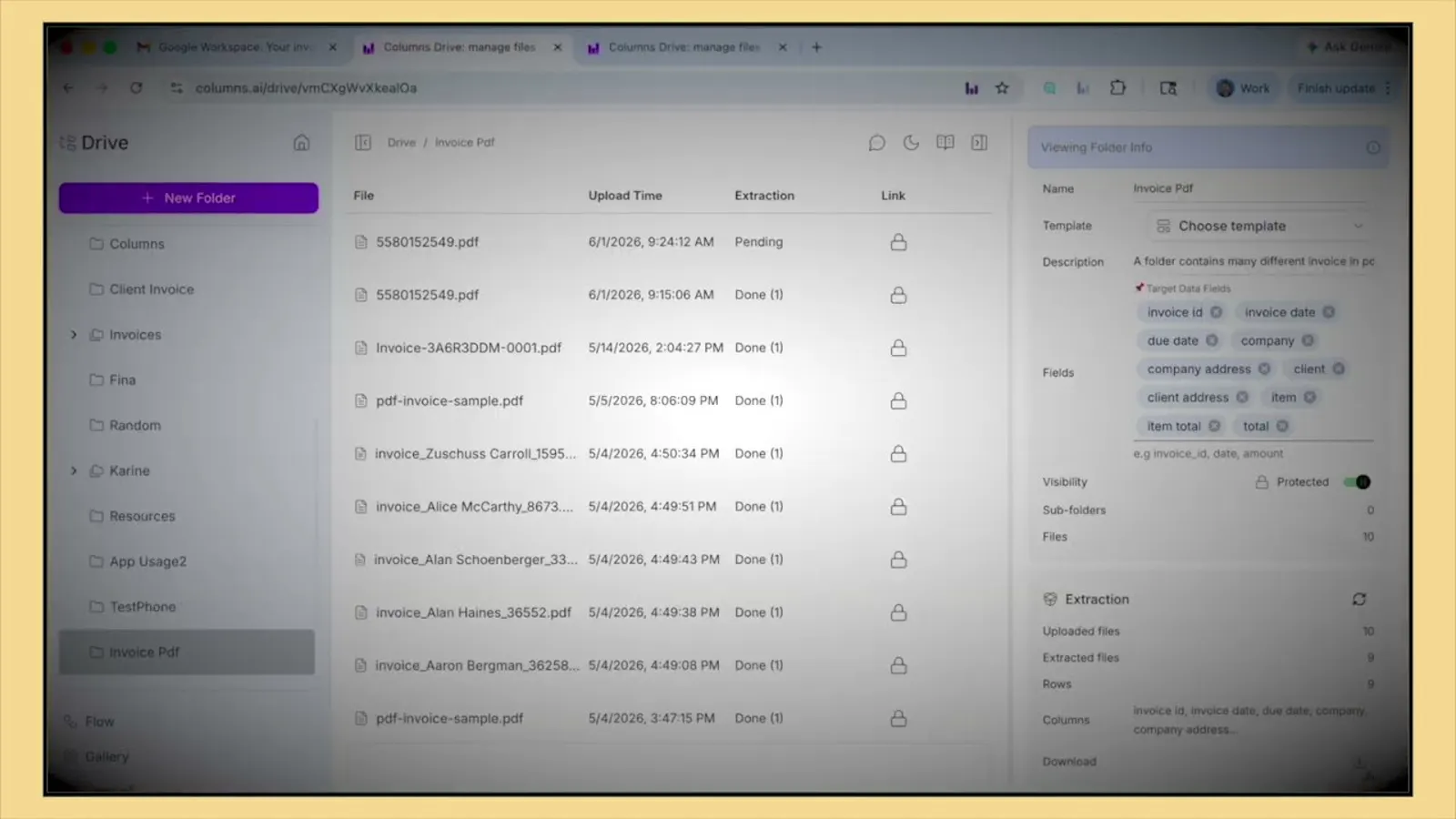Remove the invoice id field tag
Screen dimensions: 1456x819
click(x=1216, y=312)
